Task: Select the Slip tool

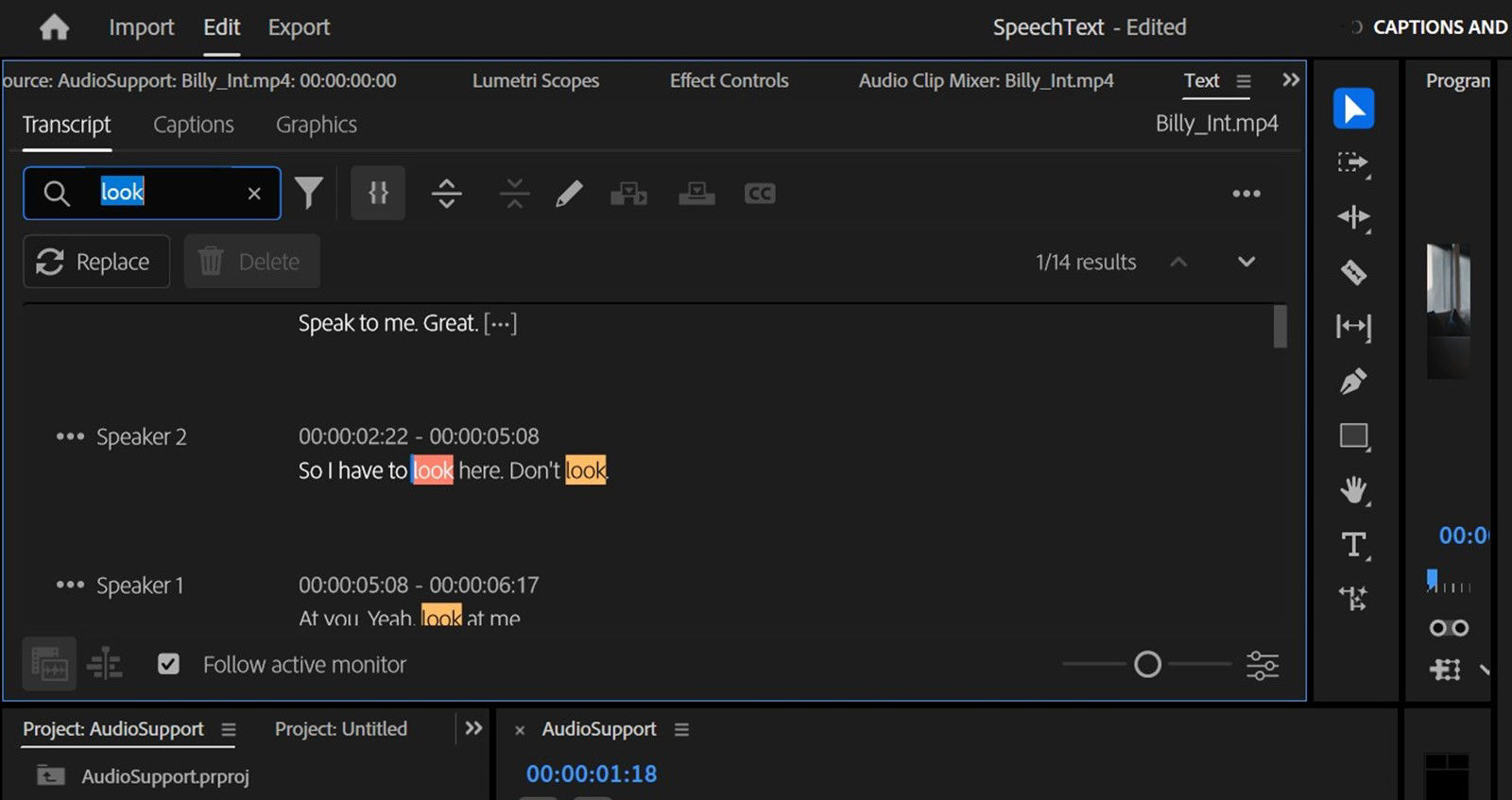Action: tap(1353, 327)
